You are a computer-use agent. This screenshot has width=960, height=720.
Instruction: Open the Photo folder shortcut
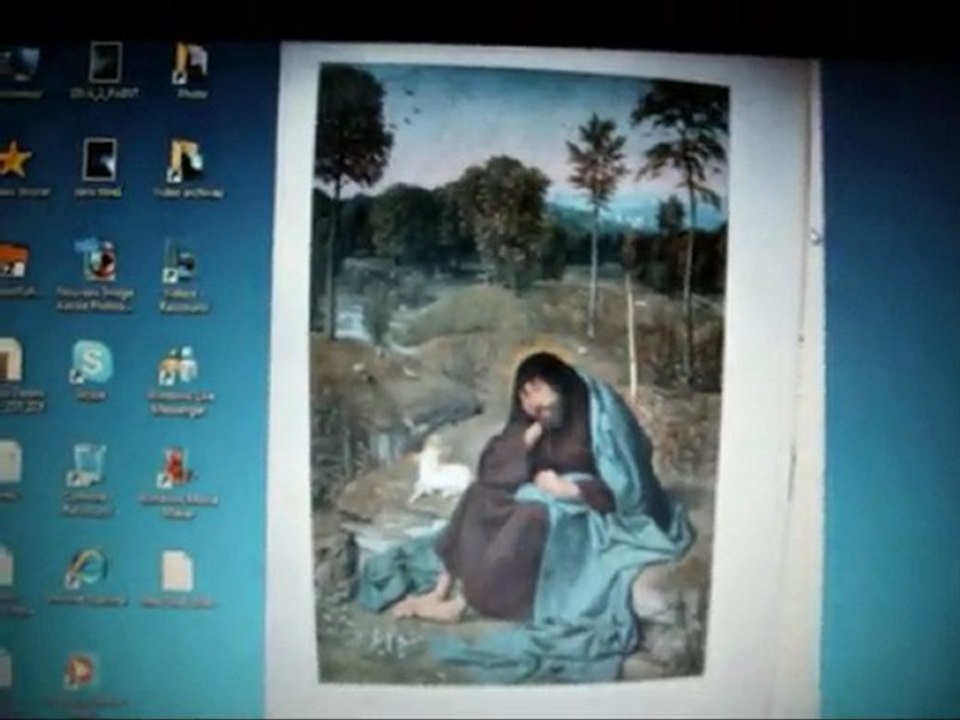[190, 63]
